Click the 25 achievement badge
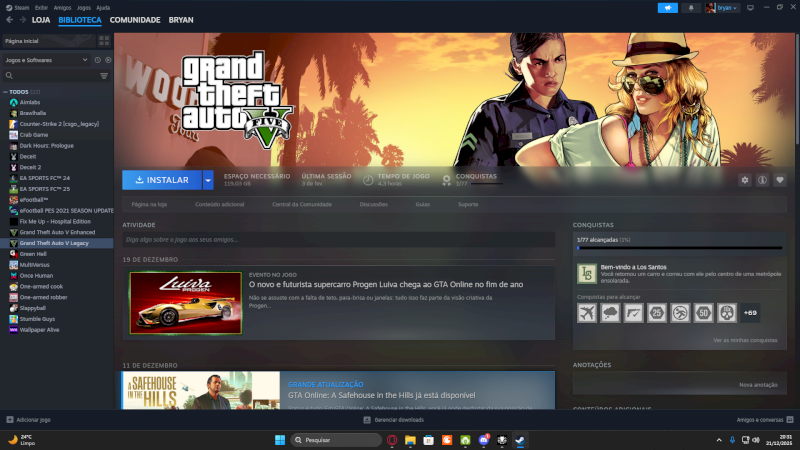 tap(657, 313)
